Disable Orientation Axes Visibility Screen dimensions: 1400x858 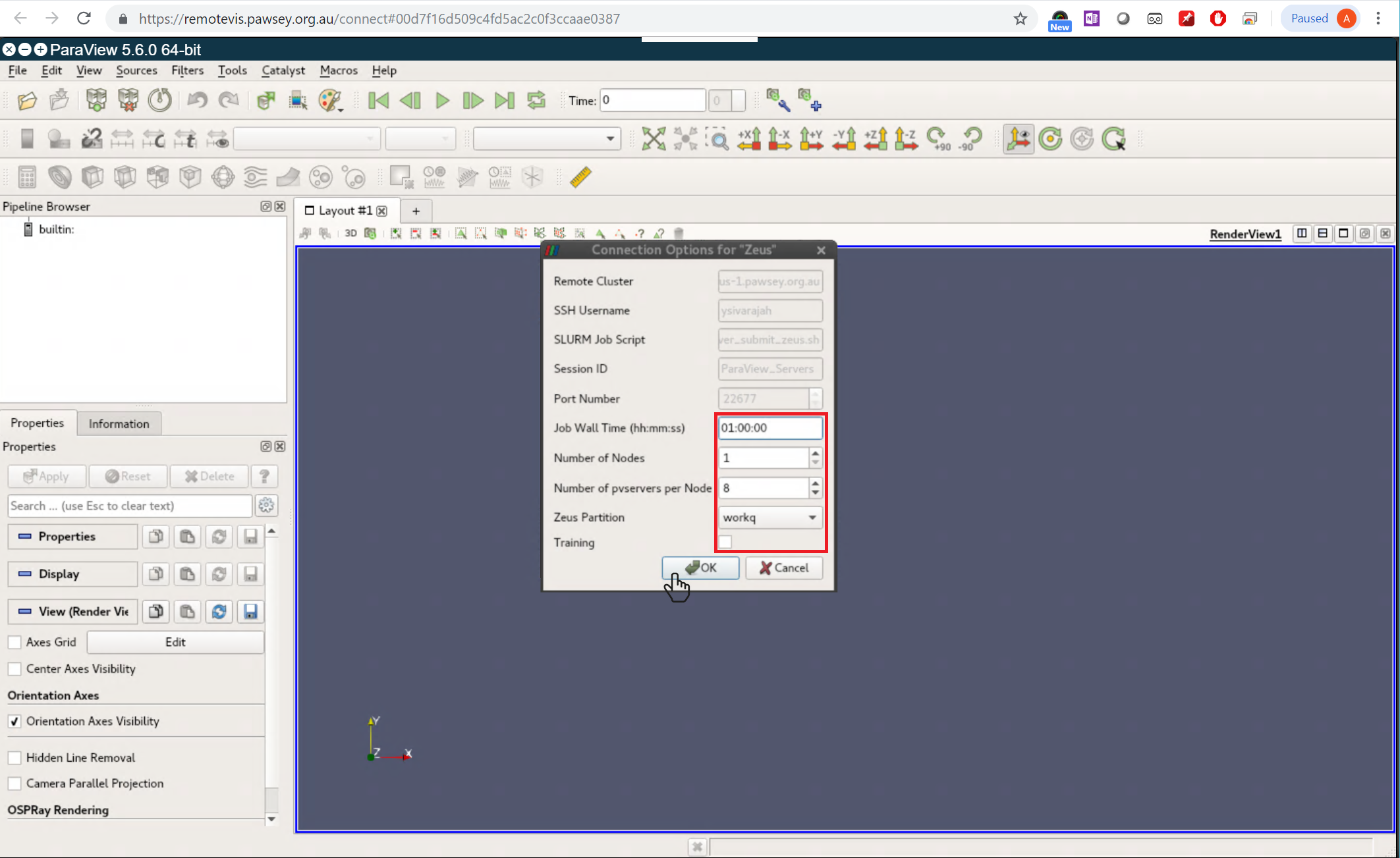pyautogui.click(x=14, y=721)
